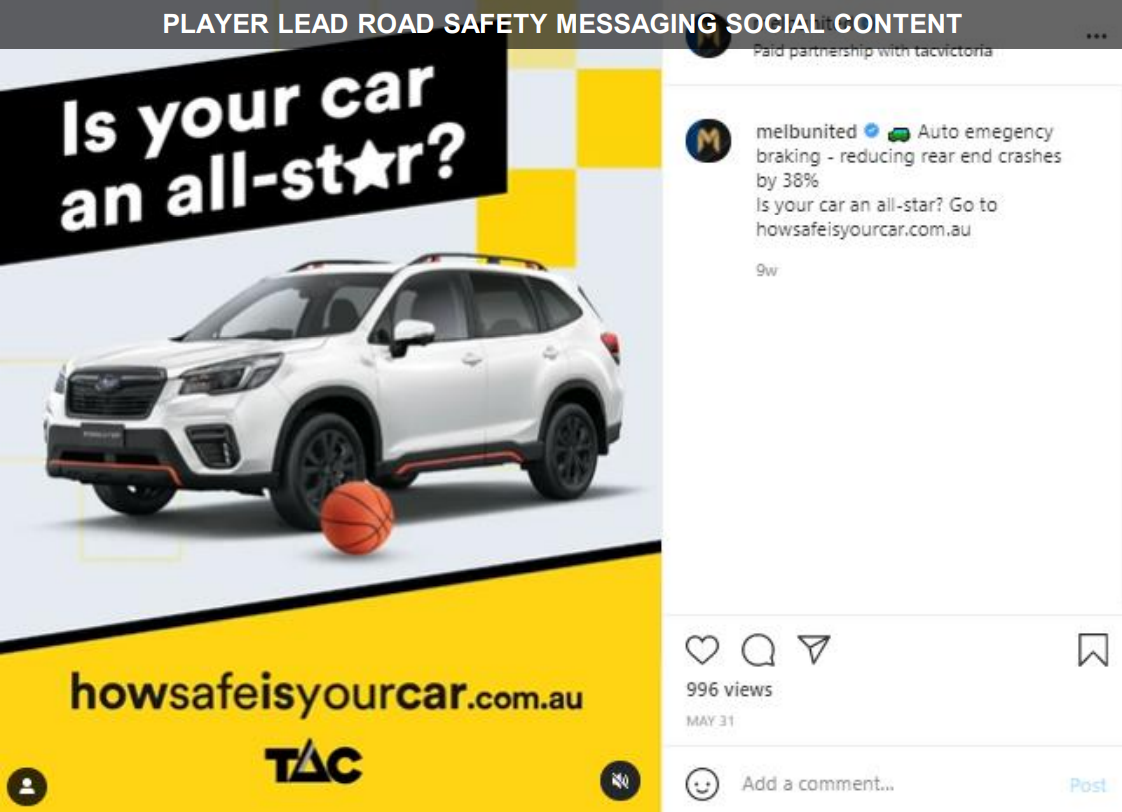Screen dimensions: 1122x812
Task: Unmute the video with speaker icon
Action: point(620,781)
